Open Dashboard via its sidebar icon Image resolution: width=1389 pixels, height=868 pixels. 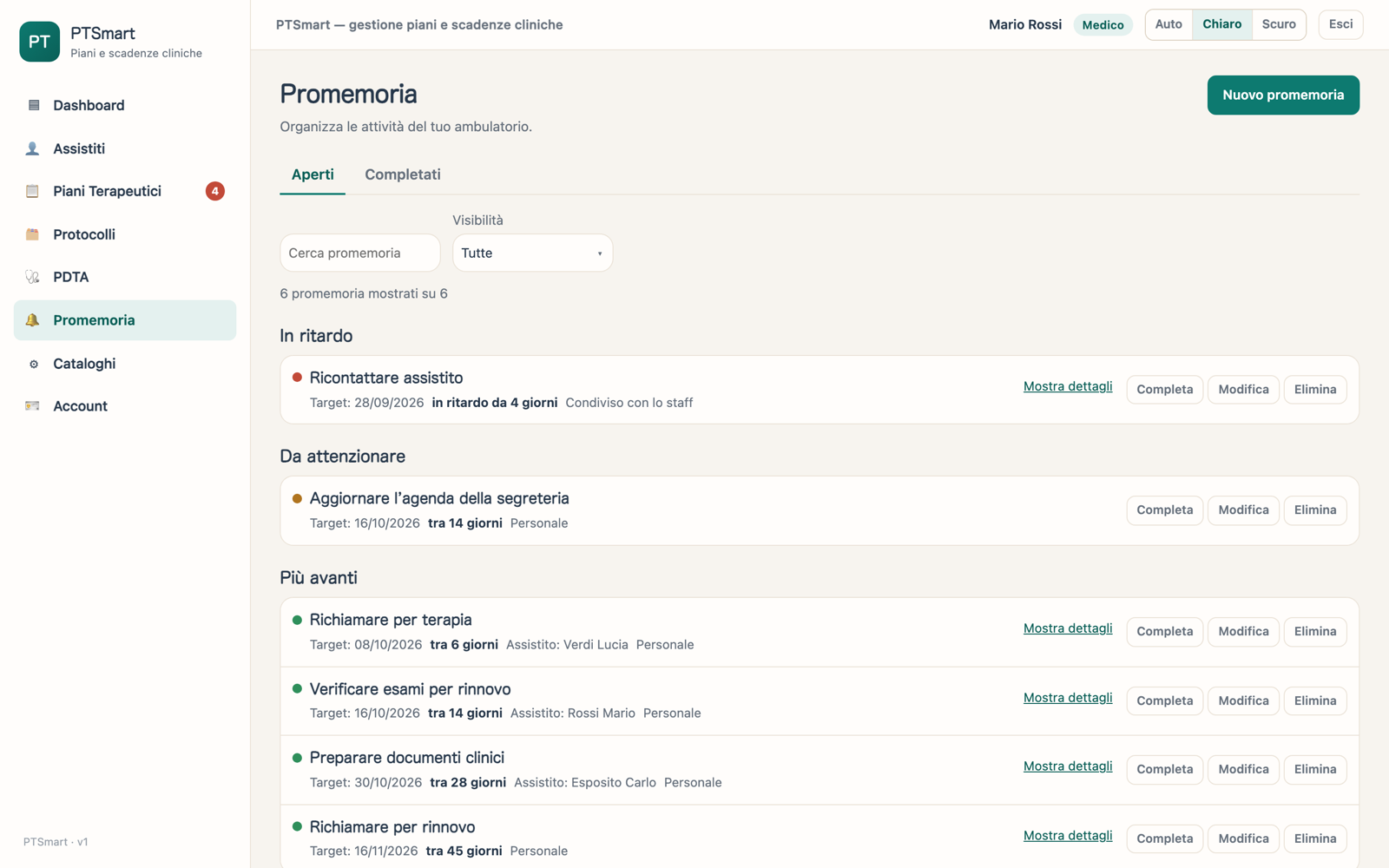point(33,105)
